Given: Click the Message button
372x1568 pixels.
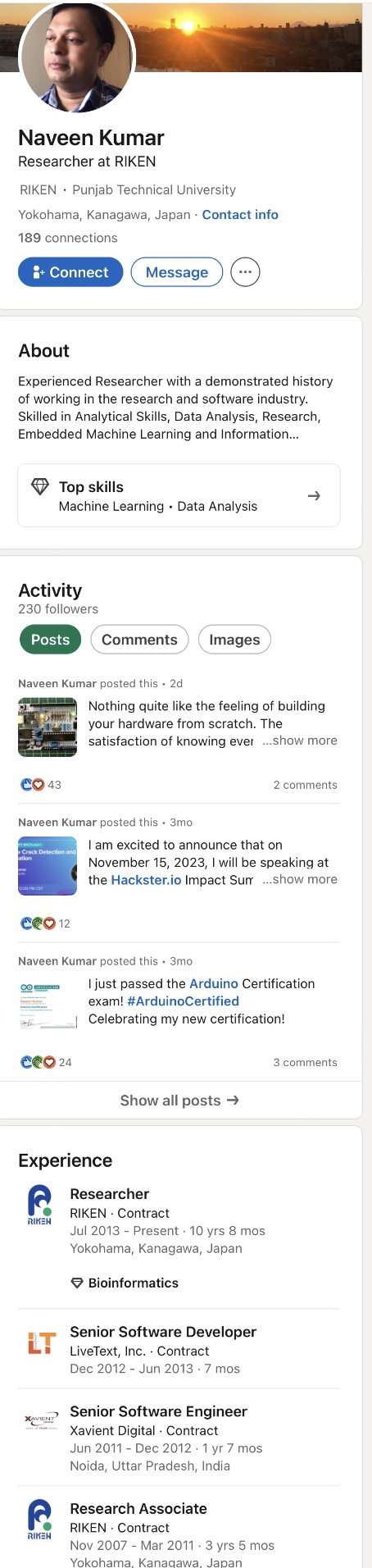Looking at the screenshot, I should pyautogui.click(x=177, y=272).
